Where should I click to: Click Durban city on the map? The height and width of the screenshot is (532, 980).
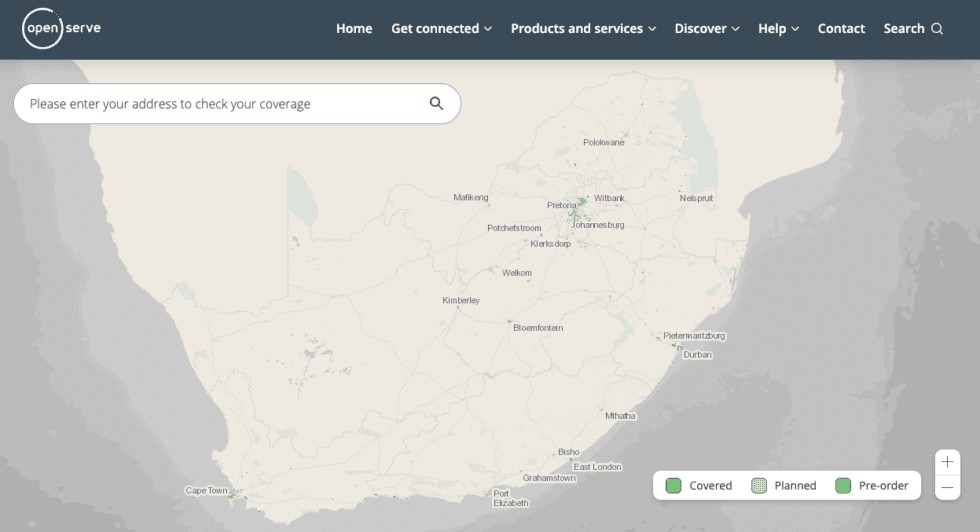pos(697,354)
